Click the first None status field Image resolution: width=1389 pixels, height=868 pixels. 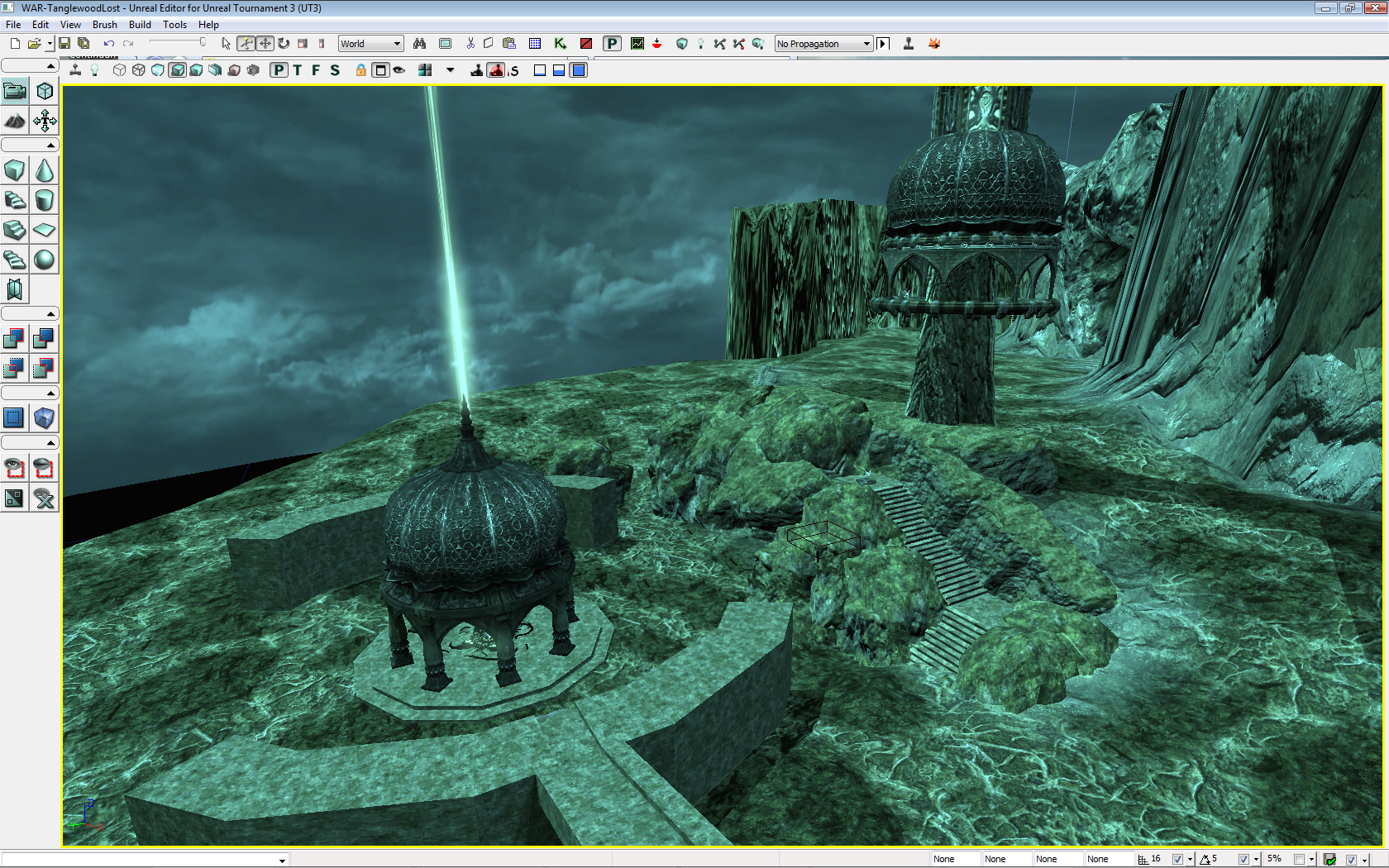(956, 859)
